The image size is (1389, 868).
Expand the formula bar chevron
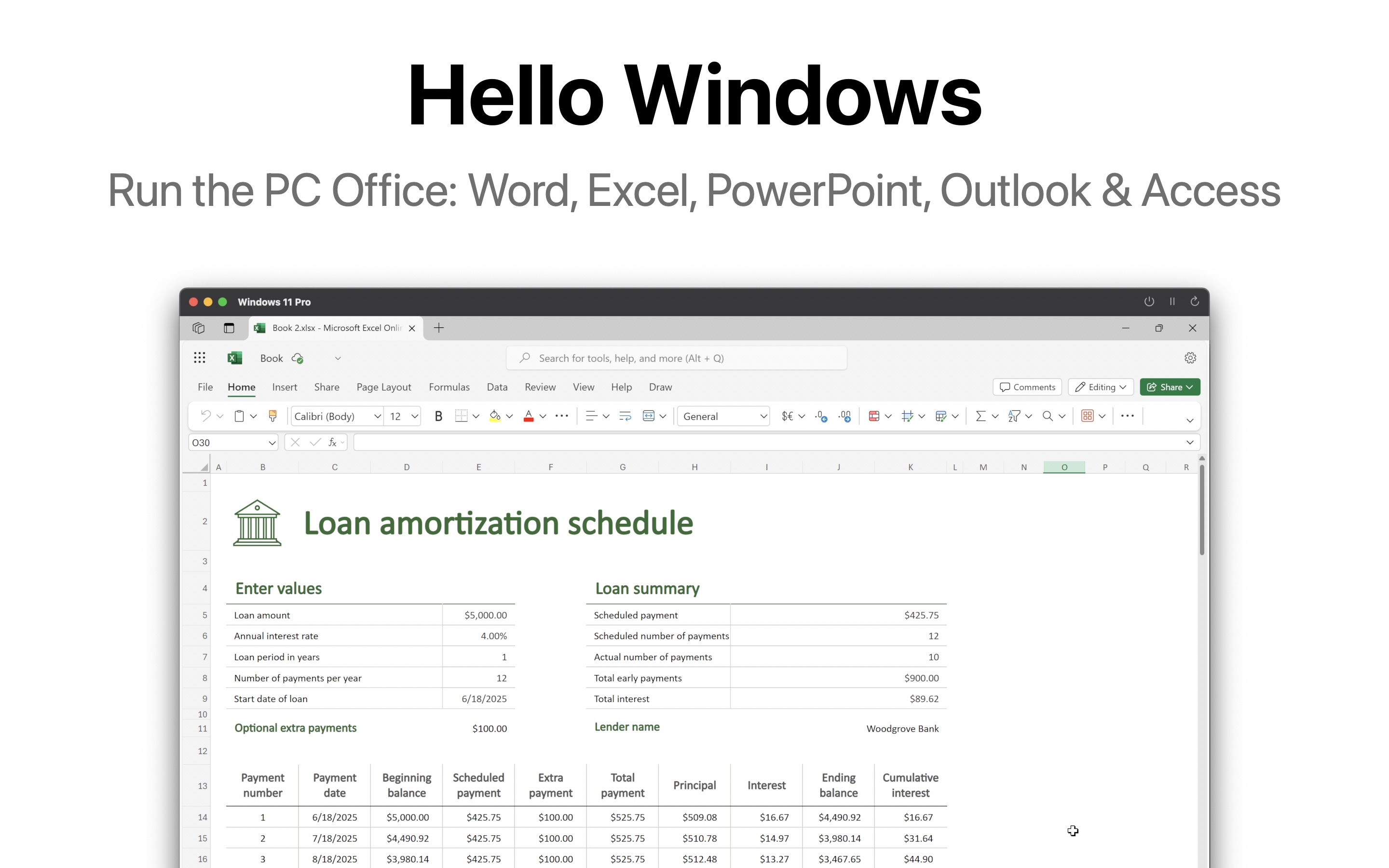pos(1190,442)
